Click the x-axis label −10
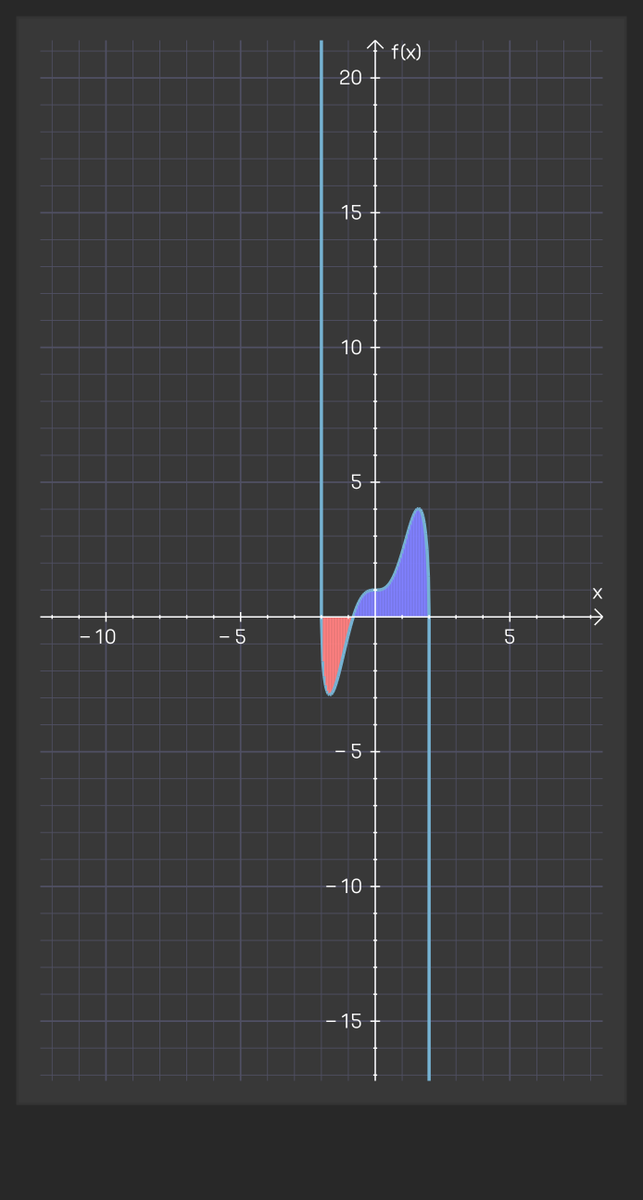Viewport: 643px width, 1200px height. 98,637
